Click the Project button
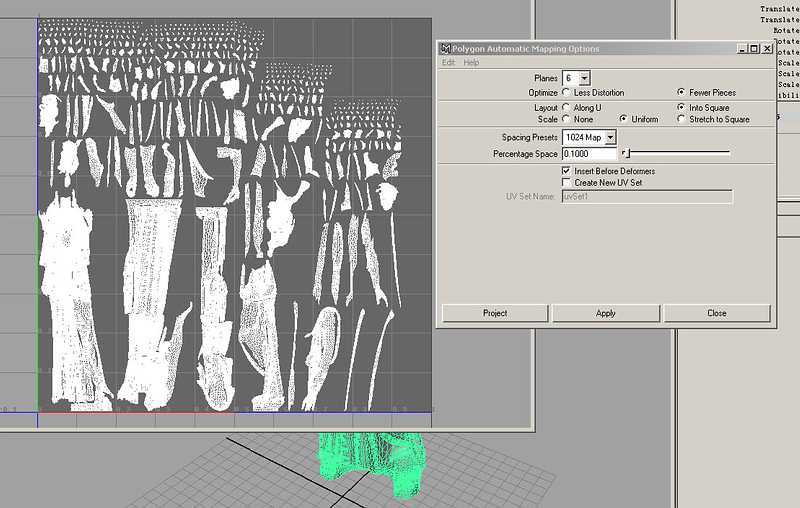800x508 pixels. click(495, 313)
